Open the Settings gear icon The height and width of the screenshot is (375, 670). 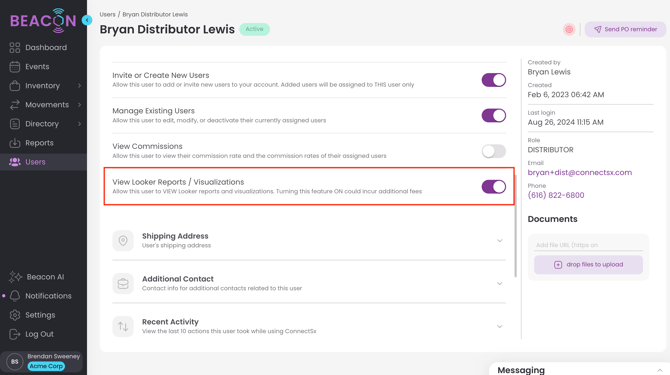coord(15,315)
